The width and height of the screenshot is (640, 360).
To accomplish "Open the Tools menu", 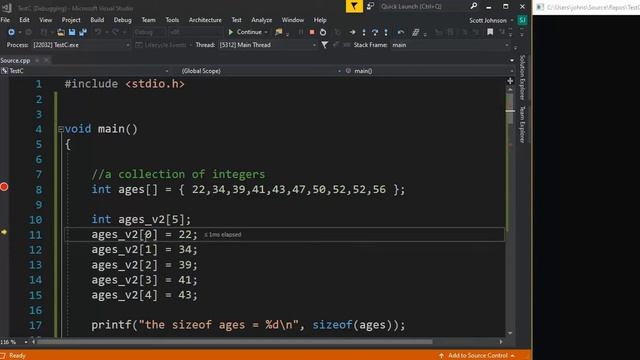I will (172, 20).
